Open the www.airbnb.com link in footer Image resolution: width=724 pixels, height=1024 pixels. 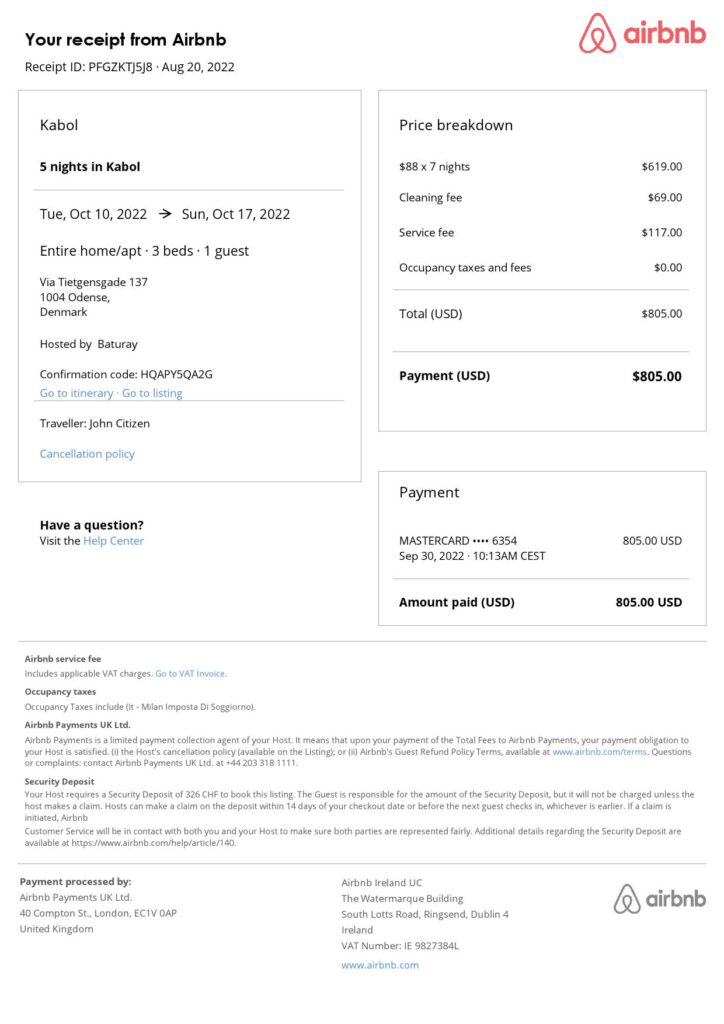pyautogui.click(x=380, y=965)
